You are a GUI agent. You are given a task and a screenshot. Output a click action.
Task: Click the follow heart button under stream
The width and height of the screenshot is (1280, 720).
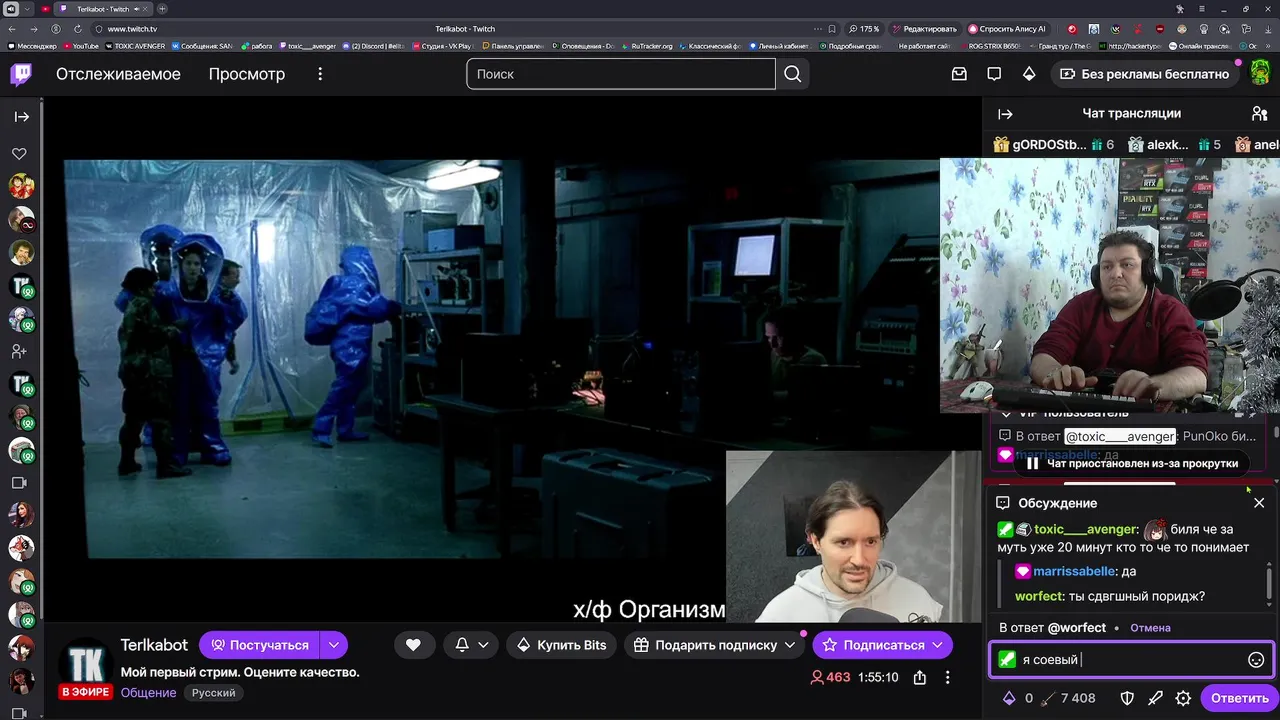[x=413, y=645]
